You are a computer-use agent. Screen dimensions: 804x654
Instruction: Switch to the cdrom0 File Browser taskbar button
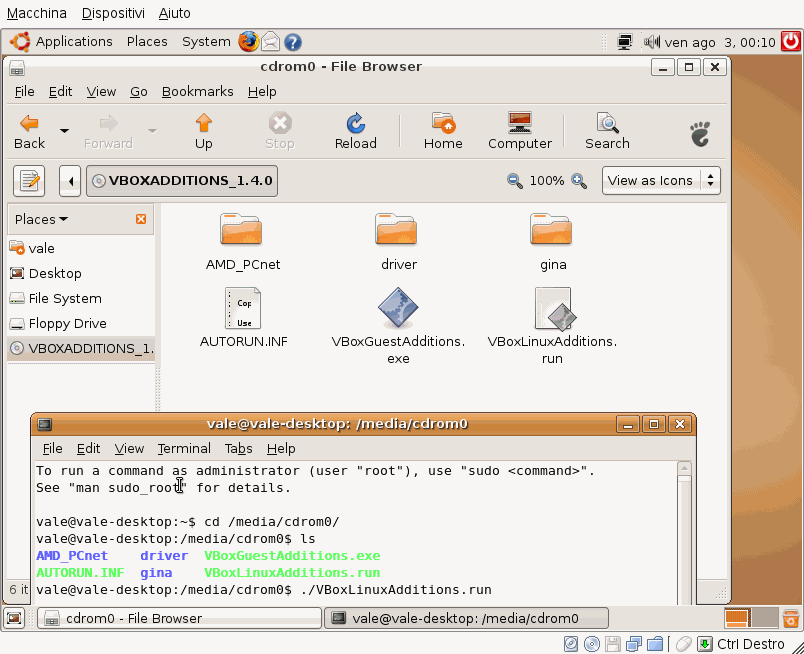[x=179, y=618]
